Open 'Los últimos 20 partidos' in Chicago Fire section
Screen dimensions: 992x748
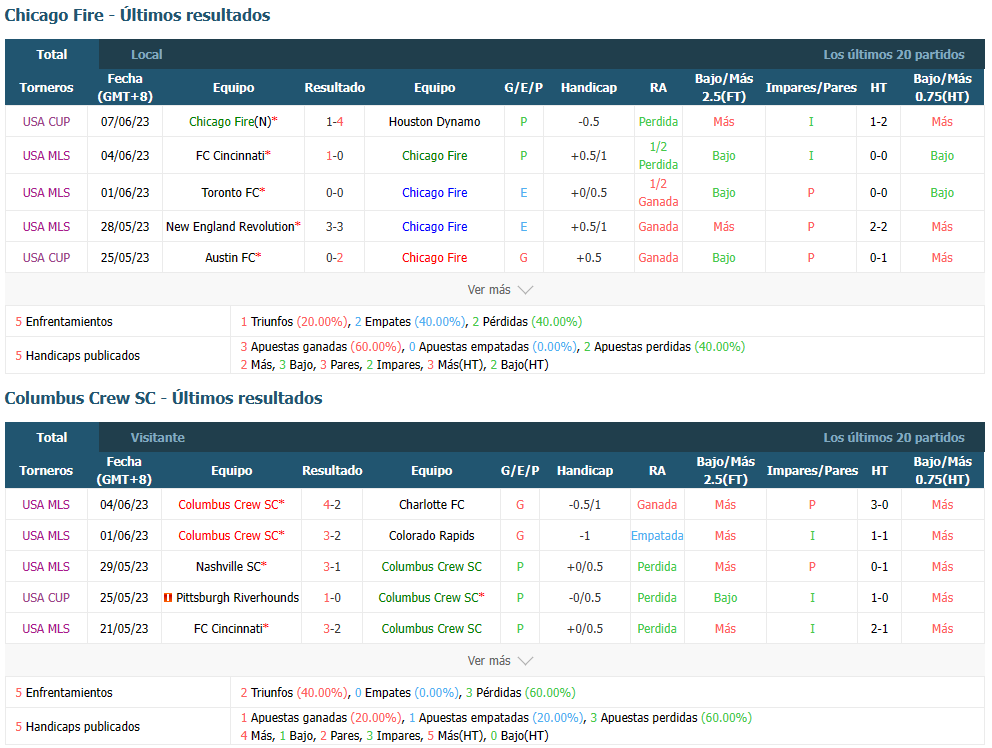pyautogui.click(x=893, y=54)
